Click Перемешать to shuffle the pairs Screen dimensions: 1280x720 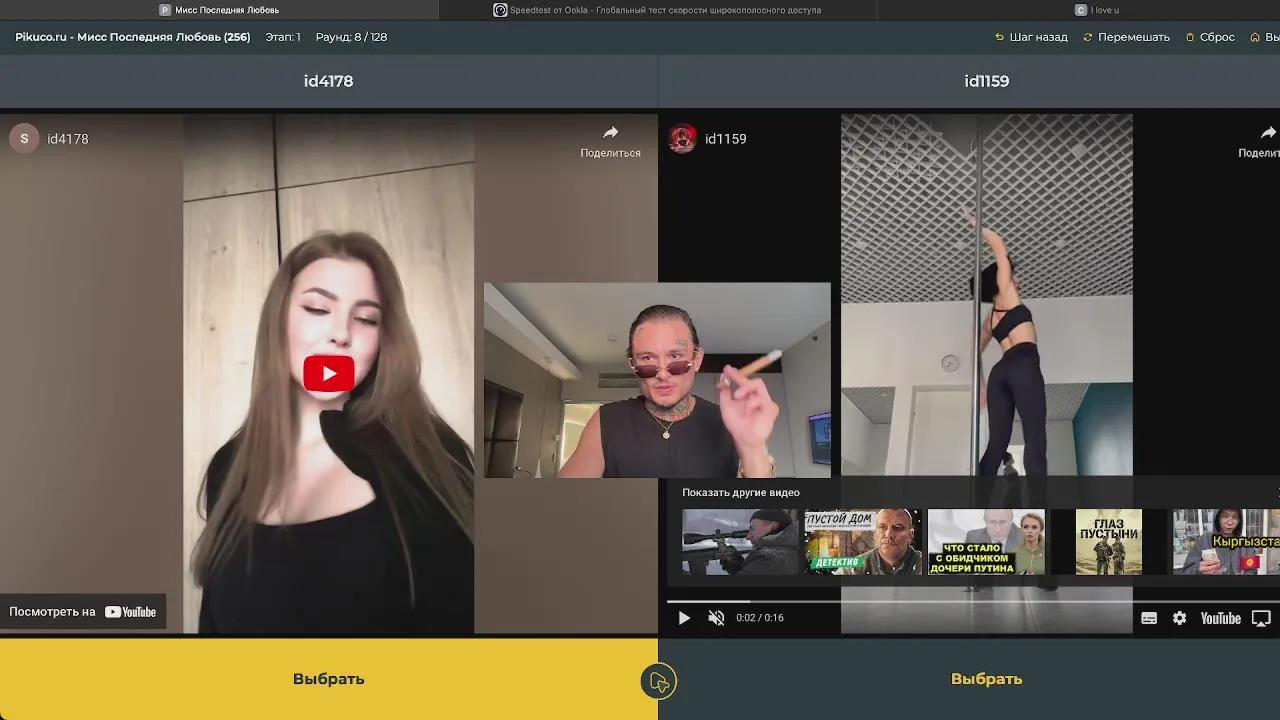click(x=1126, y=37)
